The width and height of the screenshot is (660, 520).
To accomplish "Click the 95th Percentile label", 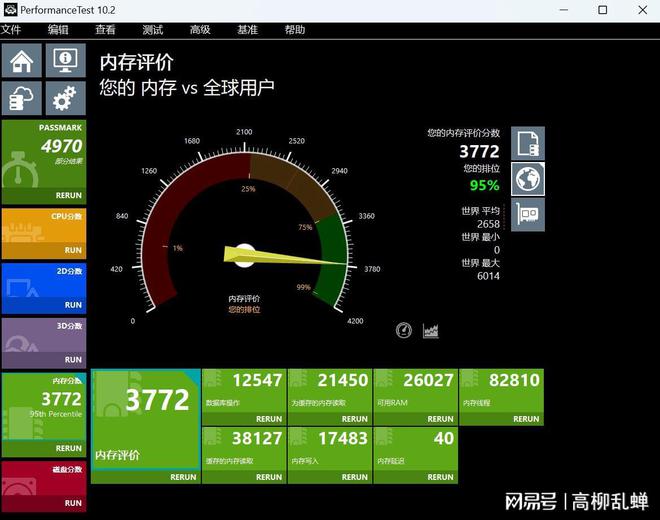I will 56,414.
